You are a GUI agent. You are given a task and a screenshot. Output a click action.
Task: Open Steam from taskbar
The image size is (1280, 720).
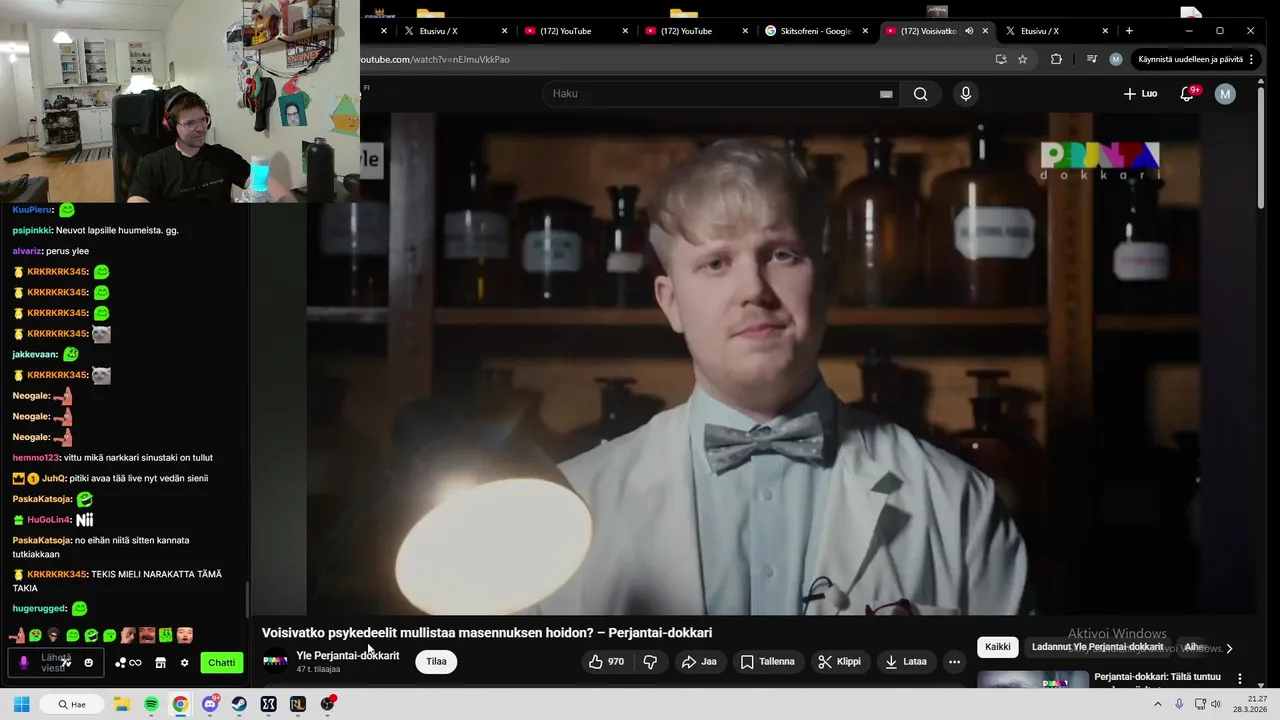[x=239, y=704]
